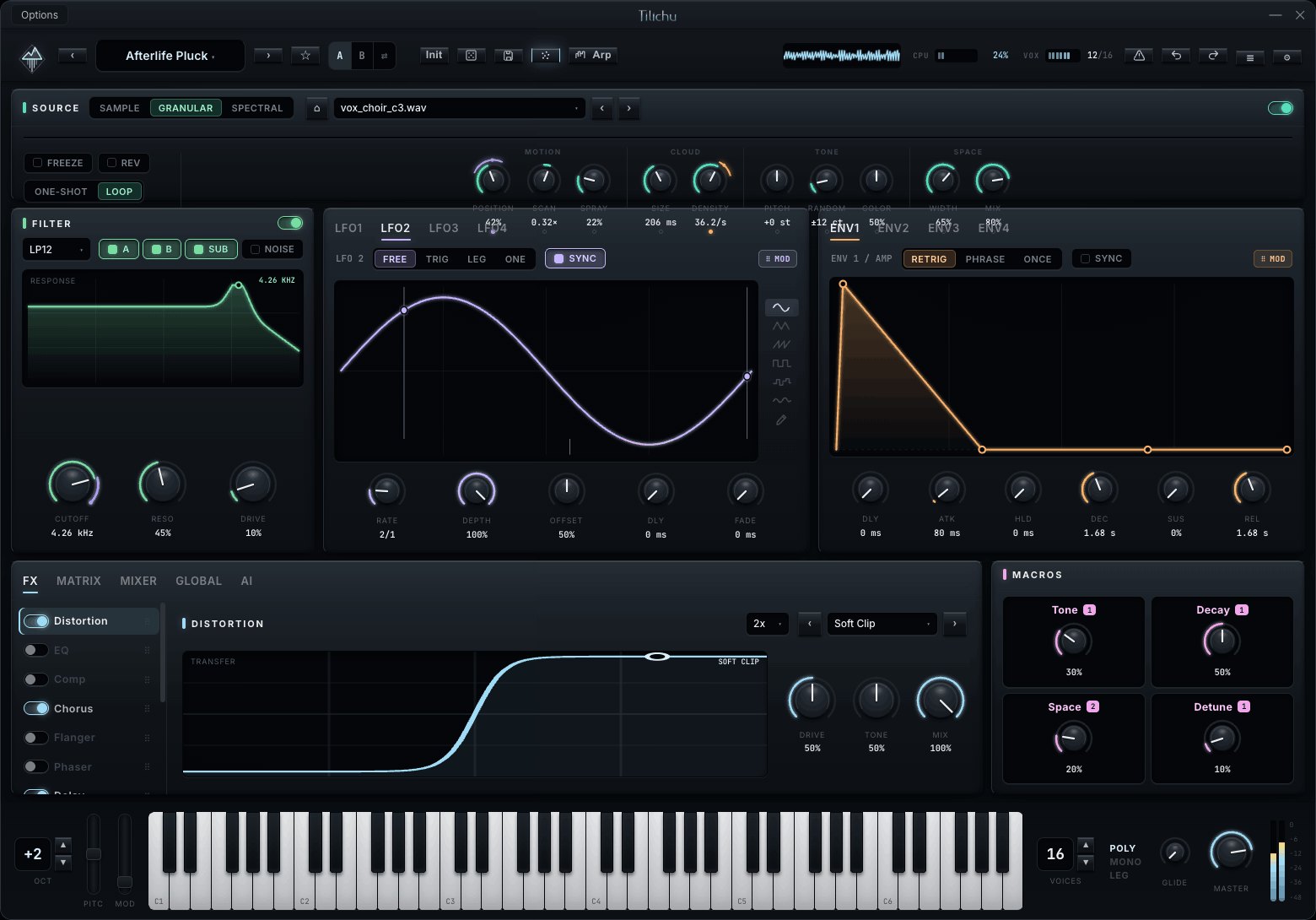This screenshot has width=1316, height=920.
Task: Decrease the octave stepper
Action: point(63,863)
